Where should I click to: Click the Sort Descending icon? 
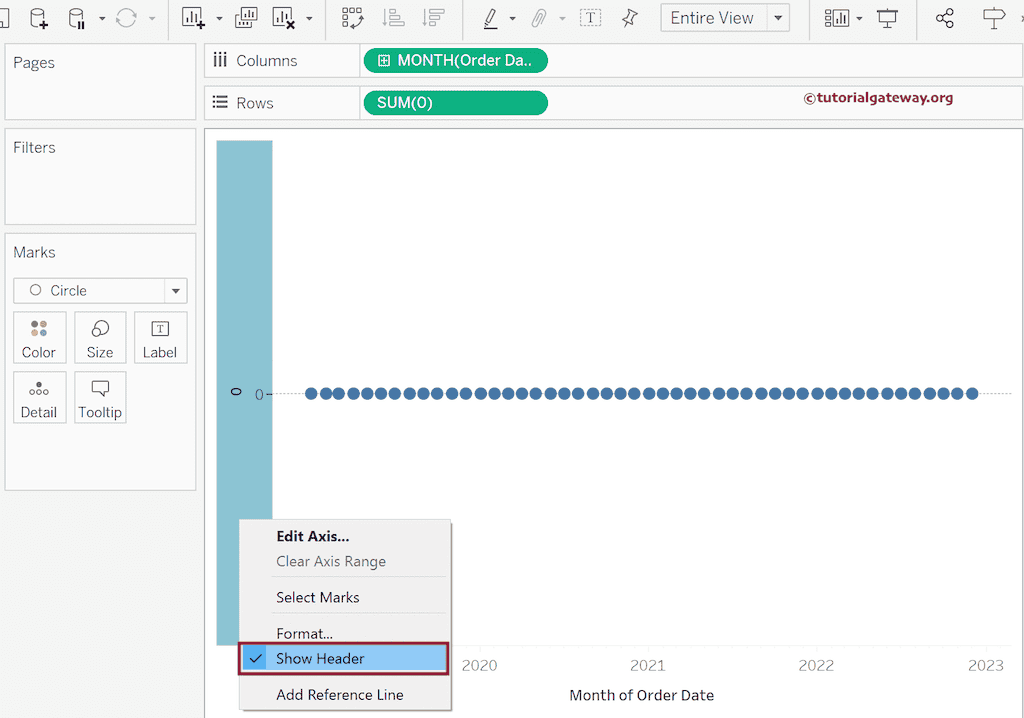tap(433, 18)
